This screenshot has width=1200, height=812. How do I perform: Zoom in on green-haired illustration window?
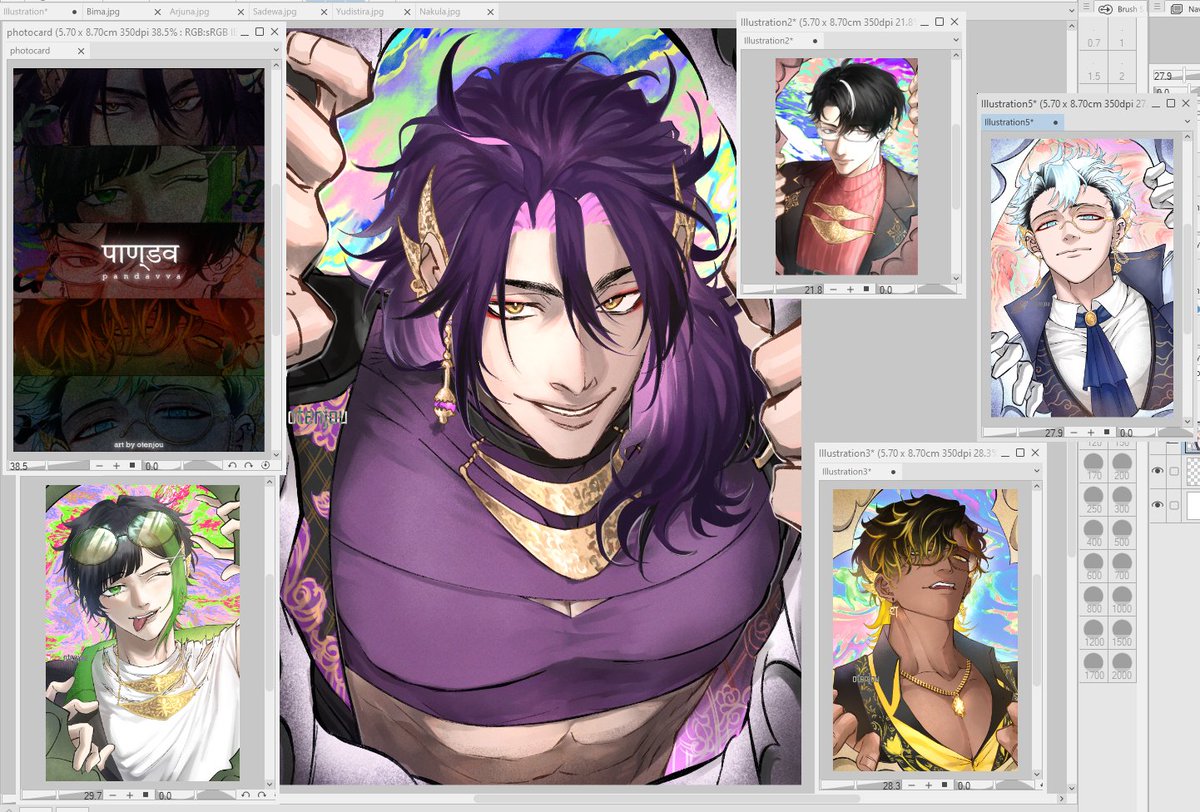click(130, 796)
